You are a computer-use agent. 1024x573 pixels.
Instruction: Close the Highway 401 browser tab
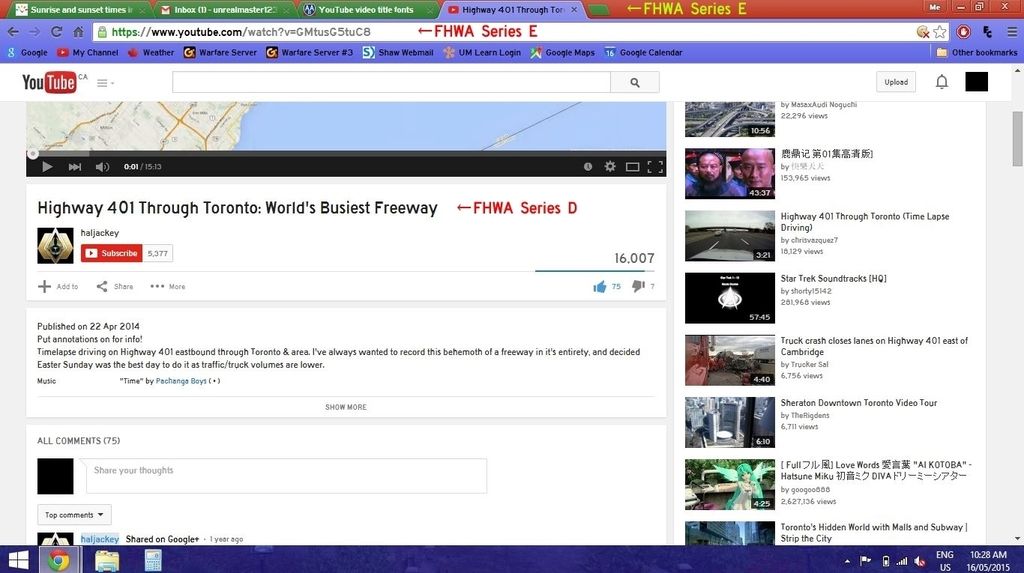point(574,10)
